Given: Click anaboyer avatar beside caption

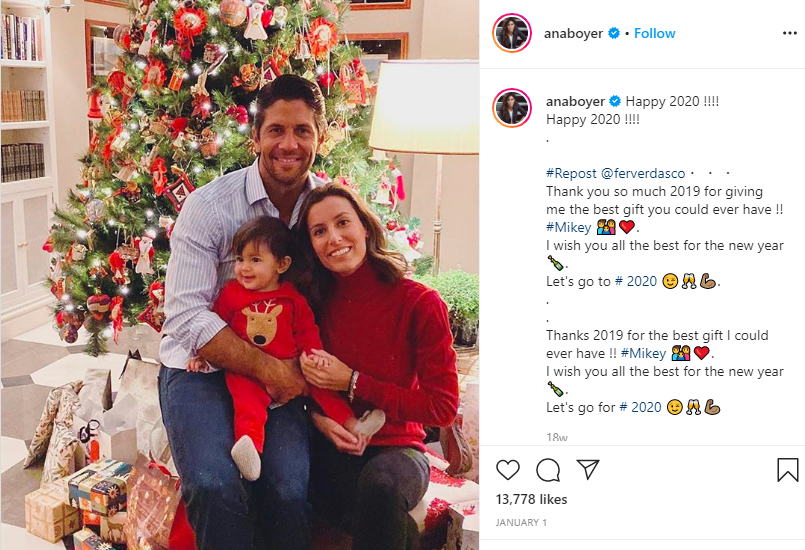Looking at the screenshot, I should tap(511, 108).
